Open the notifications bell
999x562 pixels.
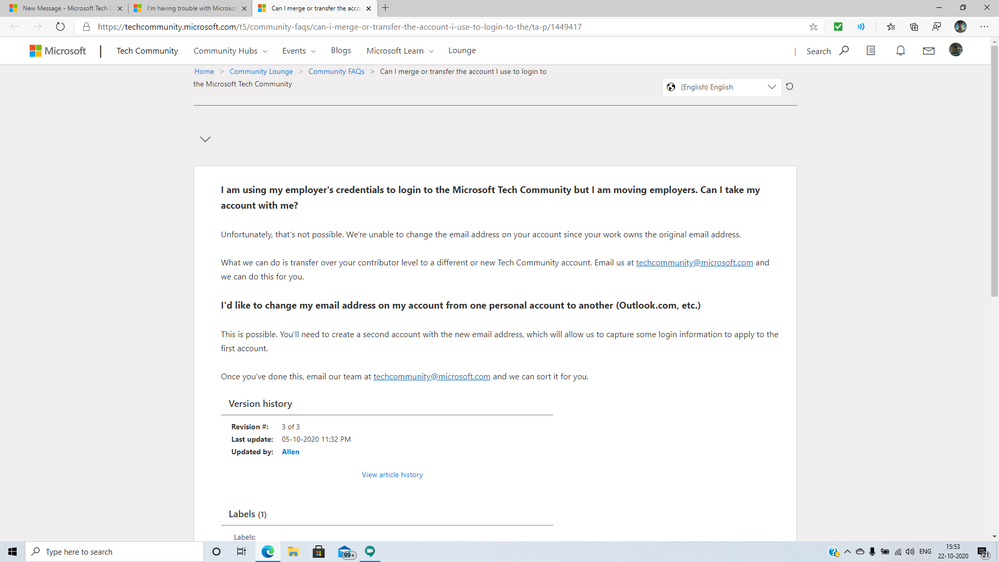pos(900,50)
